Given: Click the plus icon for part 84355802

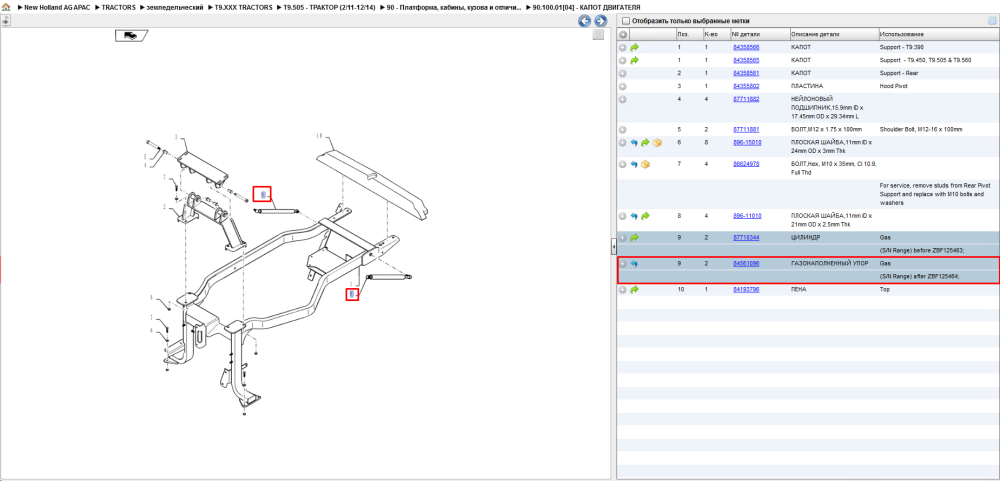Looking at the screenshot, I should coord(623,86).
